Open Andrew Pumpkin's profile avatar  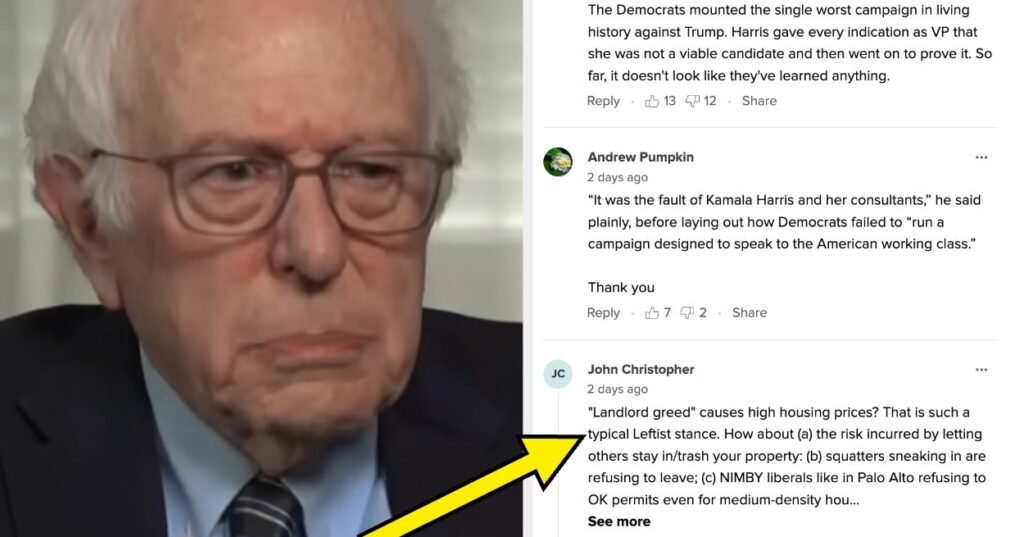(558, 162)
